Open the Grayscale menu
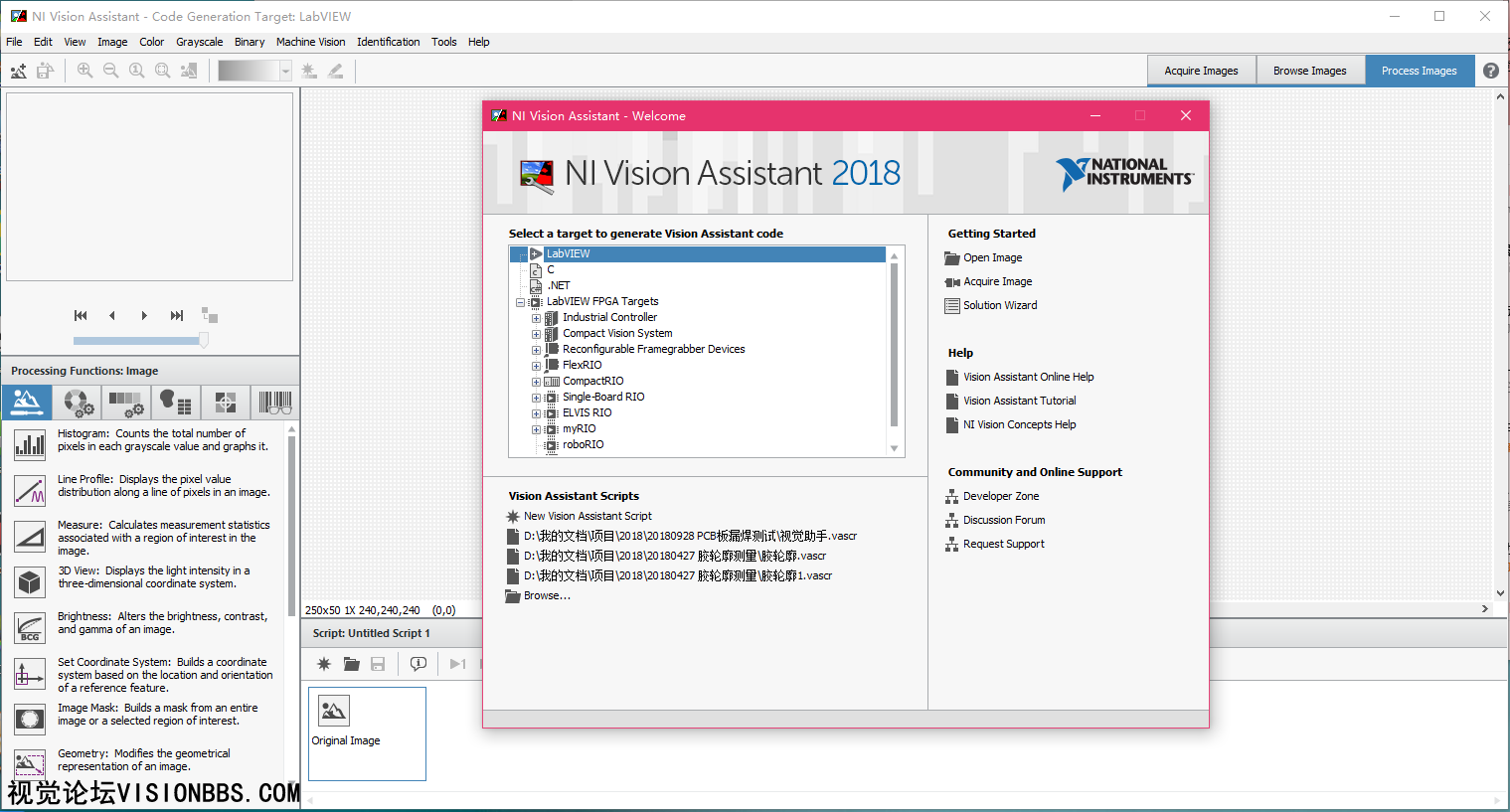The image size is (1510, 812). point(200,42)
